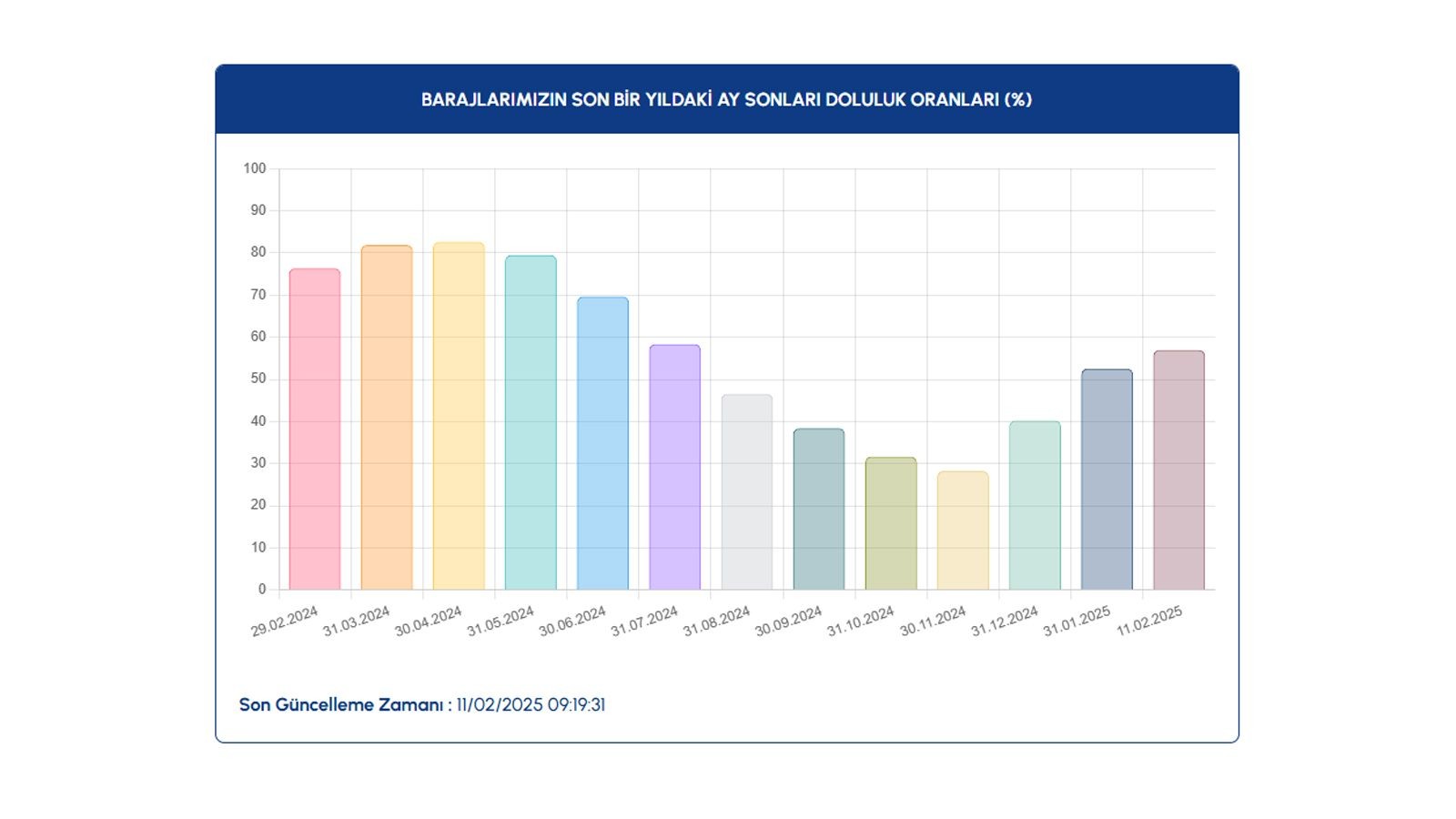Click the olive bar for 31.10.2024
This screenshot has width=1456, height=819.
[891, 523]
